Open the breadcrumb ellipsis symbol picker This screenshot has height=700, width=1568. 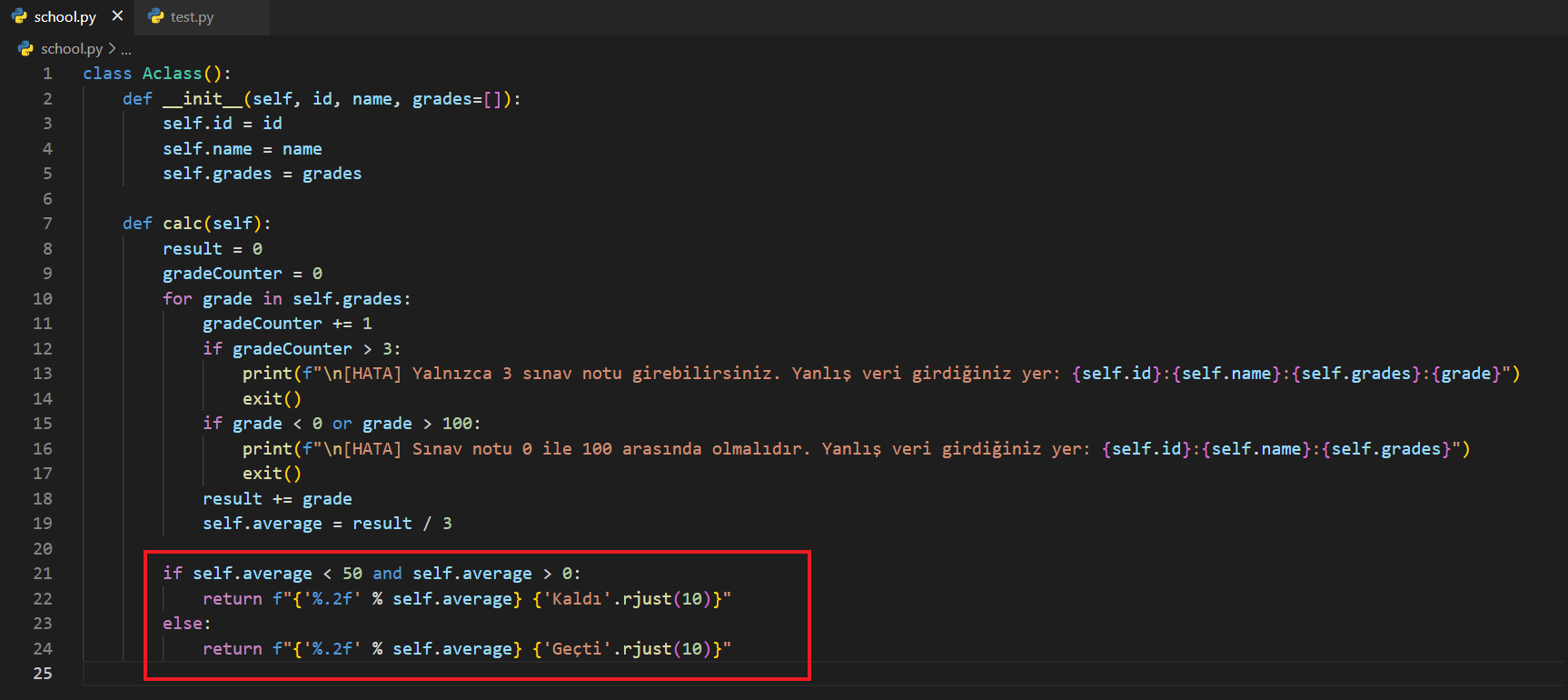click(126, 49)
